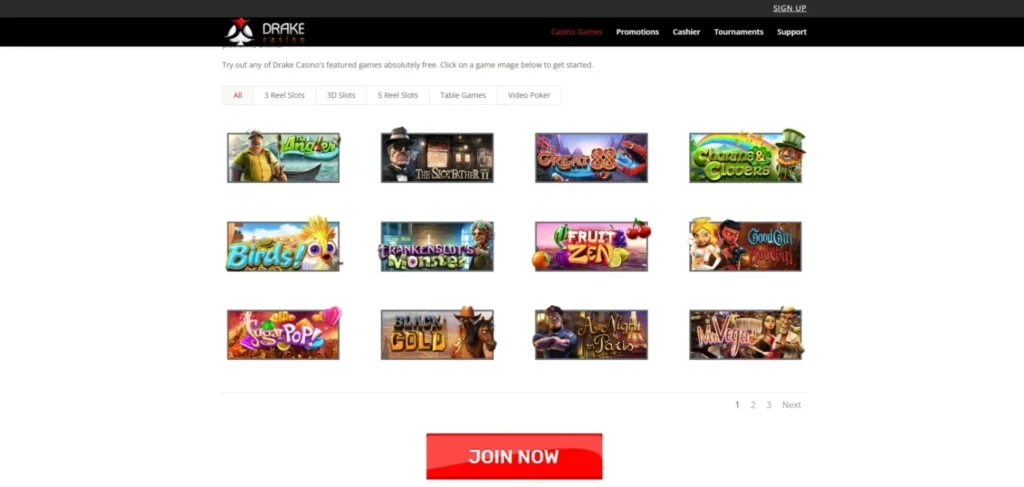Filter games by 3 Reel Slots
Viewport: 1024px width, 487px height.
tap(284, 95)
